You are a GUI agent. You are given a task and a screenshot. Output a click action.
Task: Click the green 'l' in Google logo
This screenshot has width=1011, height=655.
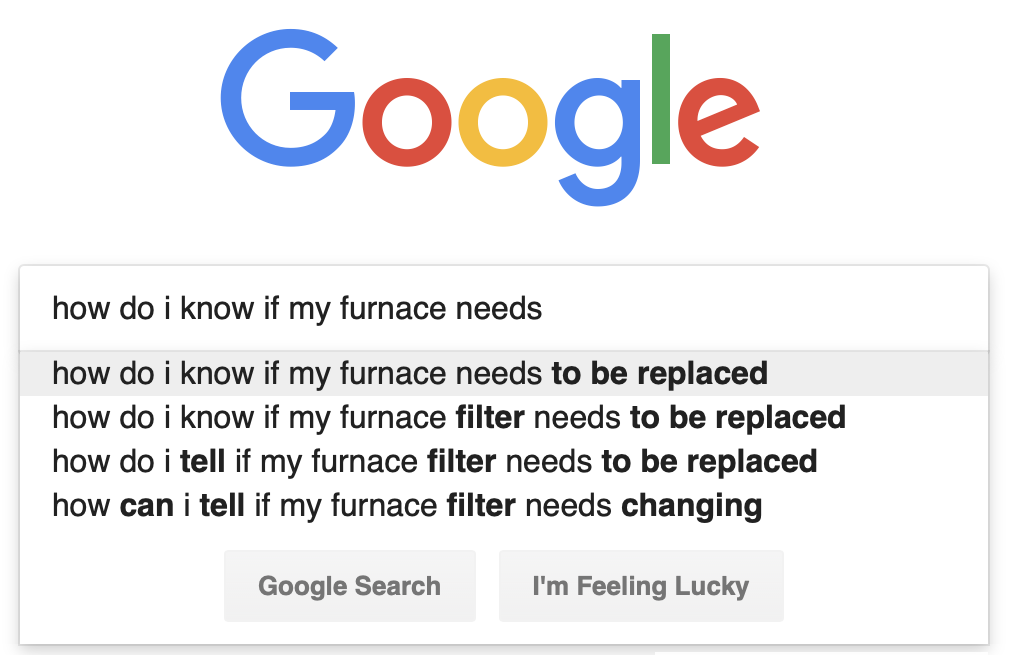coord(661,99)
